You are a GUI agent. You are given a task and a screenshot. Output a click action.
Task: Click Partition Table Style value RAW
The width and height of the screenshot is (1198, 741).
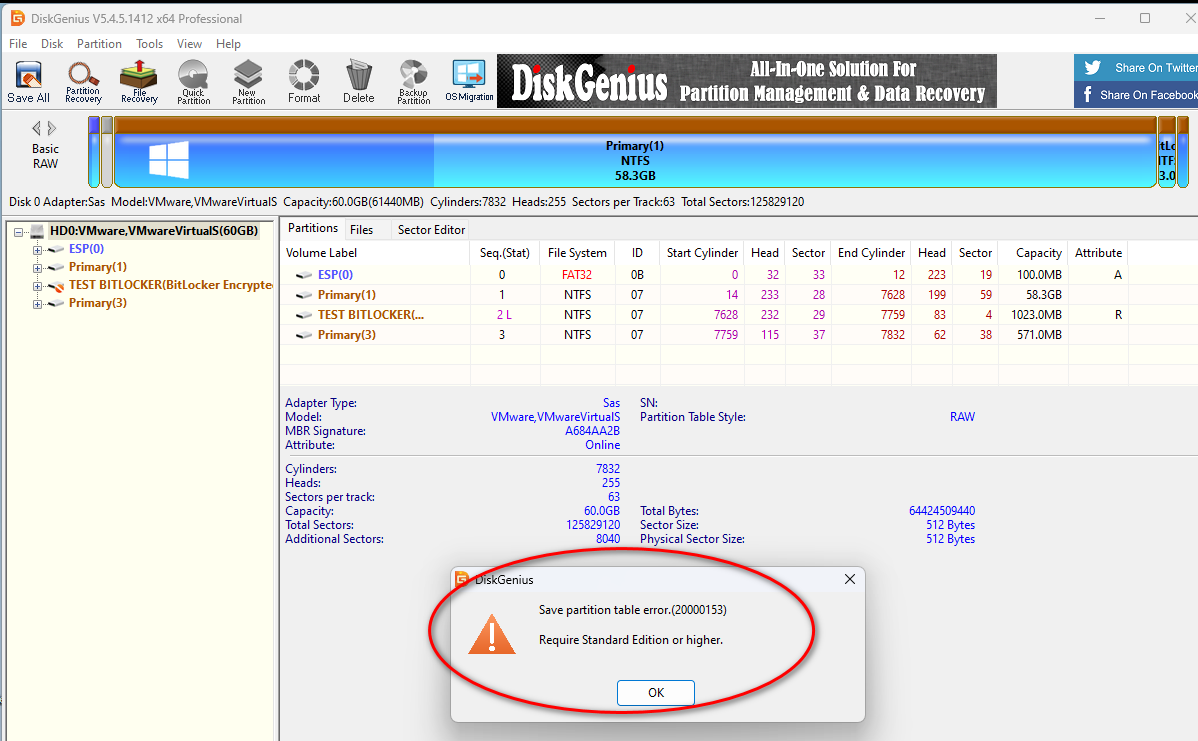pyautogui.click(x=962, y=416)
